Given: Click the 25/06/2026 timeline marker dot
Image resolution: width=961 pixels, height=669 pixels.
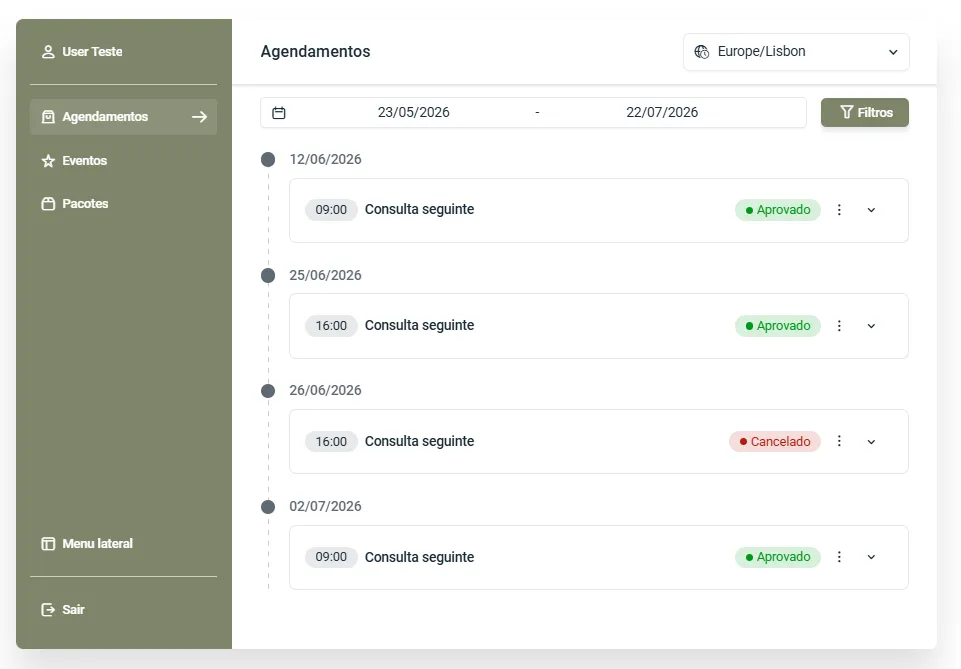Looking at the screenshot, I should (268, 276).
